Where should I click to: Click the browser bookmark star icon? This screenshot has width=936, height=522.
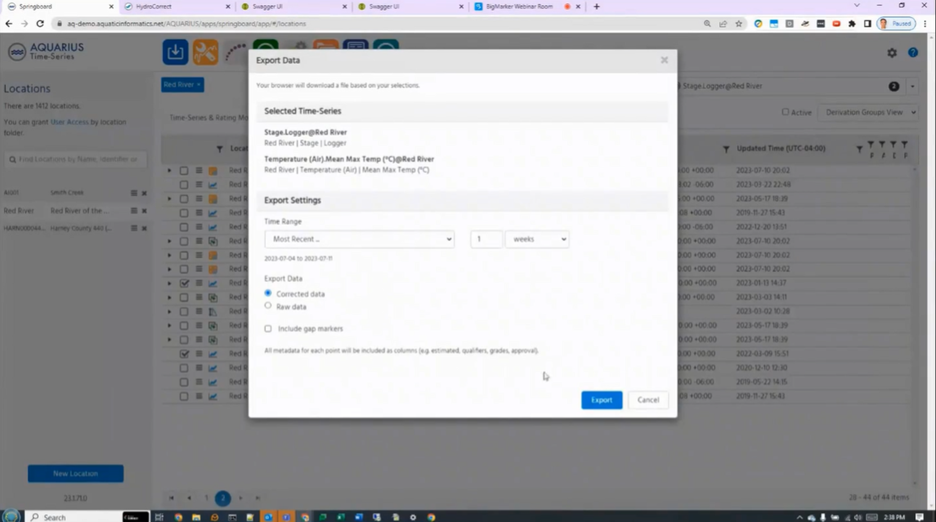click(x=739, y=24)
